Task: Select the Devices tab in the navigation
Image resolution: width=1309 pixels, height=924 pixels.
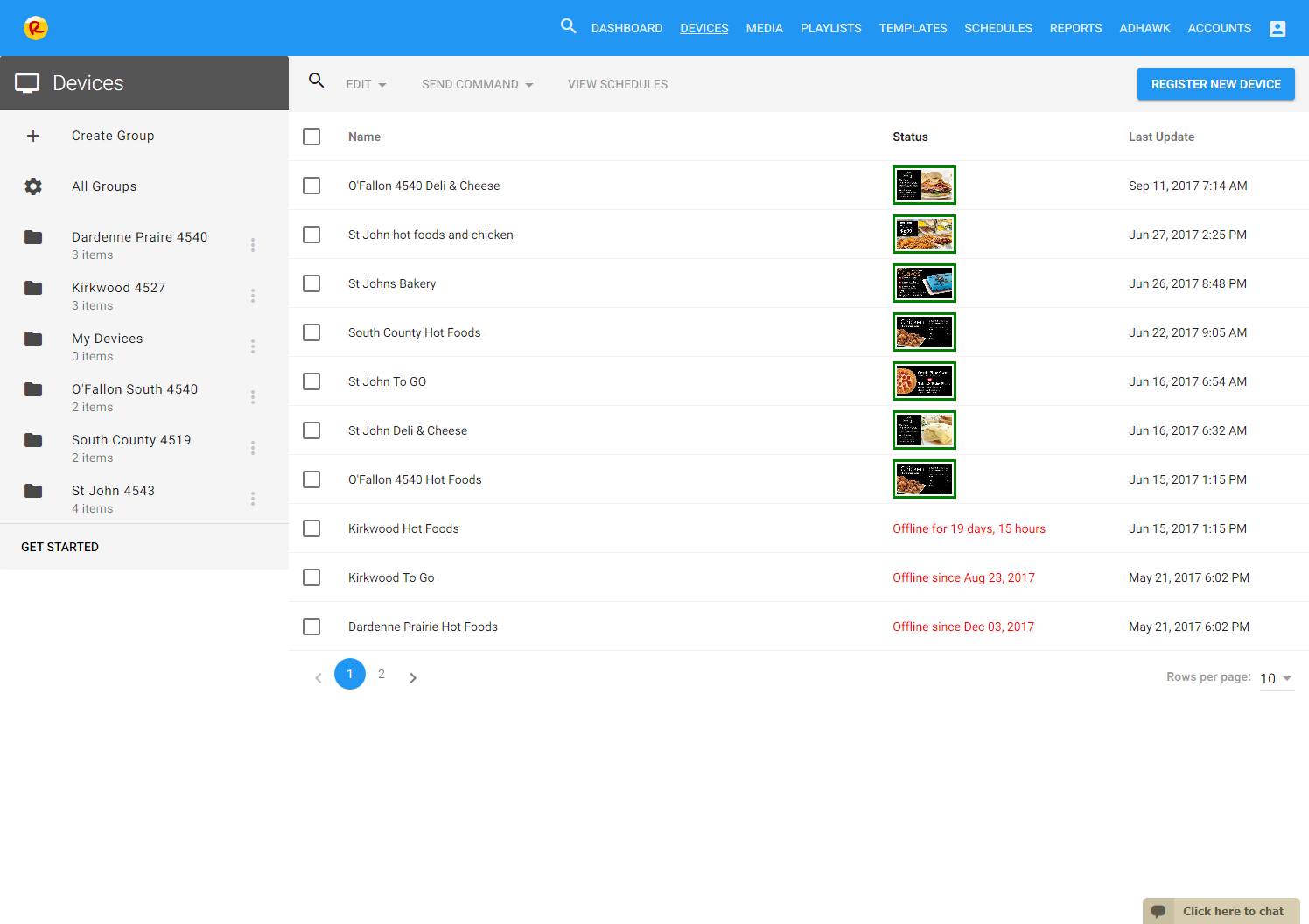Action: point(704,28)
